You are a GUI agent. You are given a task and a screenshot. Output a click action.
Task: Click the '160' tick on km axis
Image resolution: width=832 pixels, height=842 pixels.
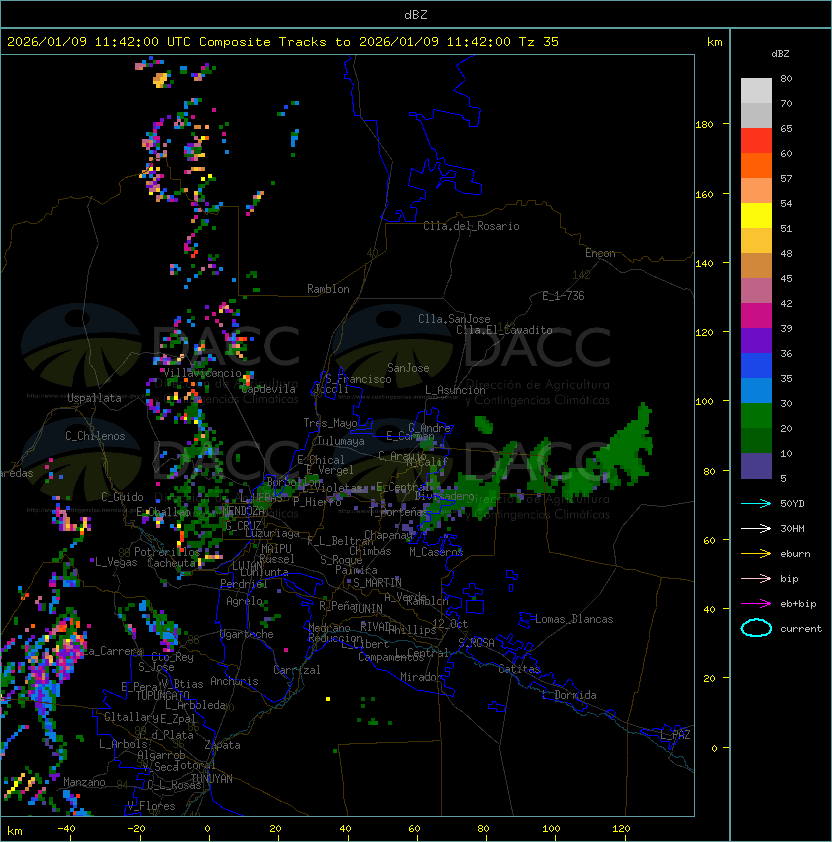click(704, 194)
